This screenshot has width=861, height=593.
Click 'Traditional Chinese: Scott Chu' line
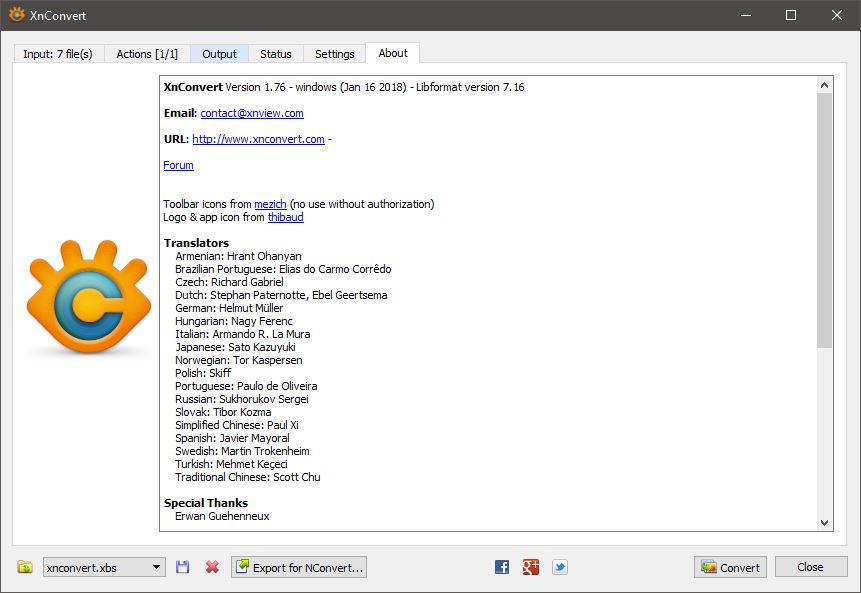[248, 478]
